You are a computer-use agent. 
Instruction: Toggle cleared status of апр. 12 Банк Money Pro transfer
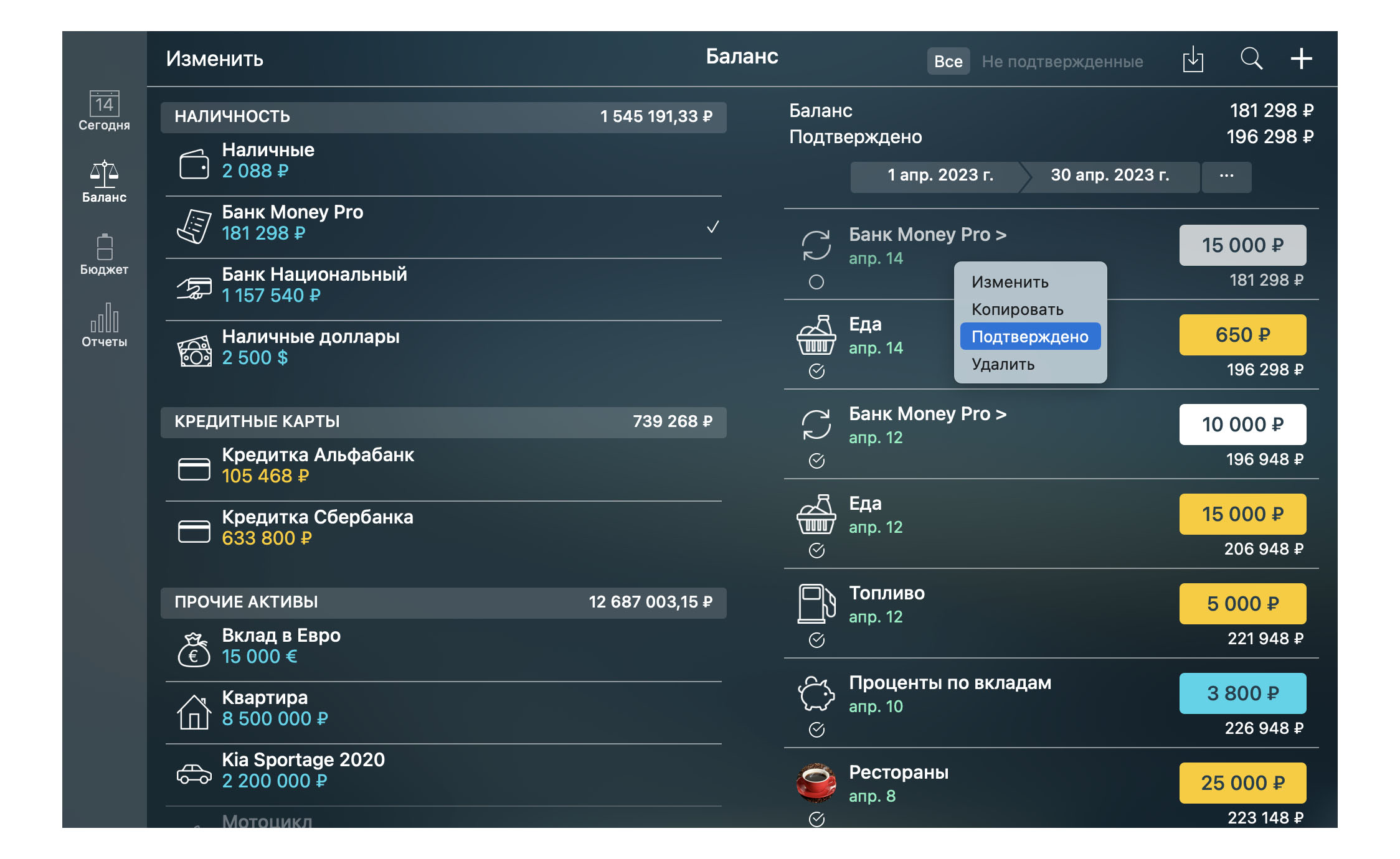tap(816, 461)
